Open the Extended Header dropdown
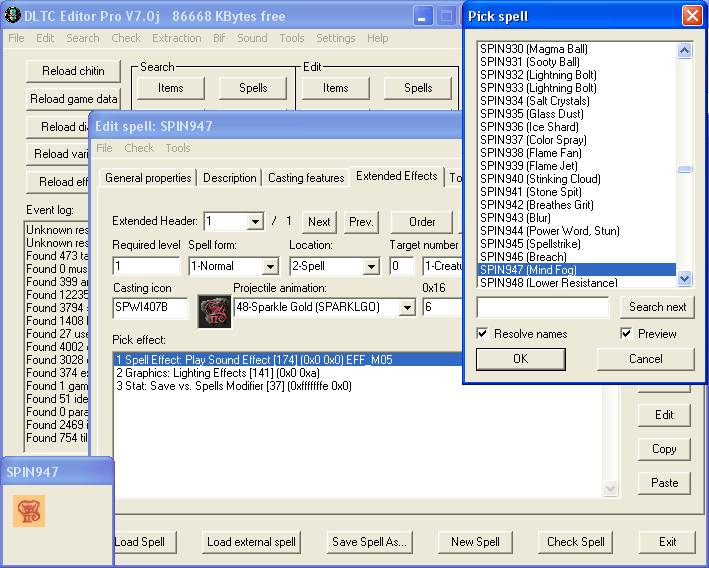The image size is (709, 568). (x=255, y=222)
